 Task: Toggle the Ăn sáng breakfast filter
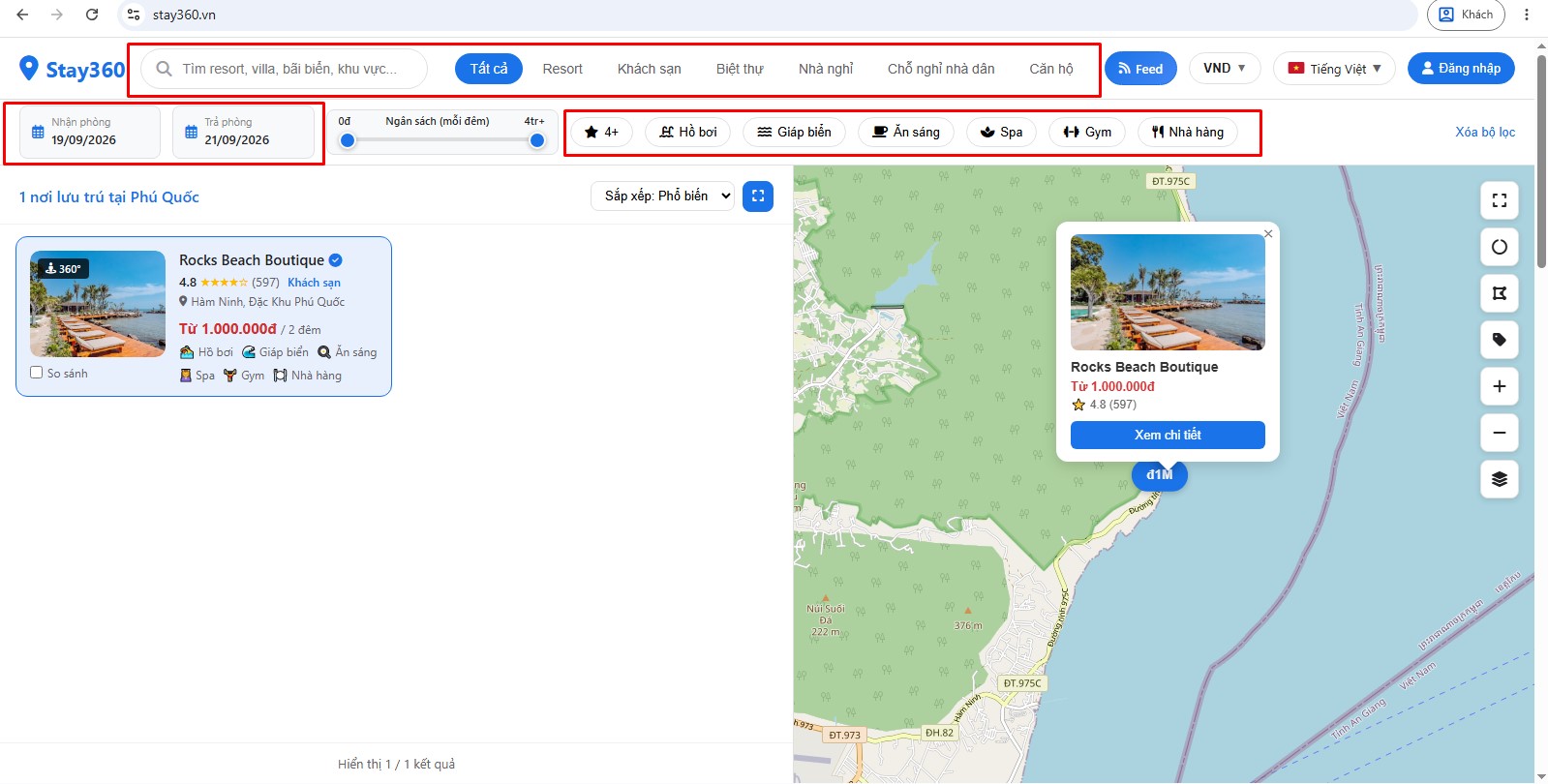(x=906, y=132)
